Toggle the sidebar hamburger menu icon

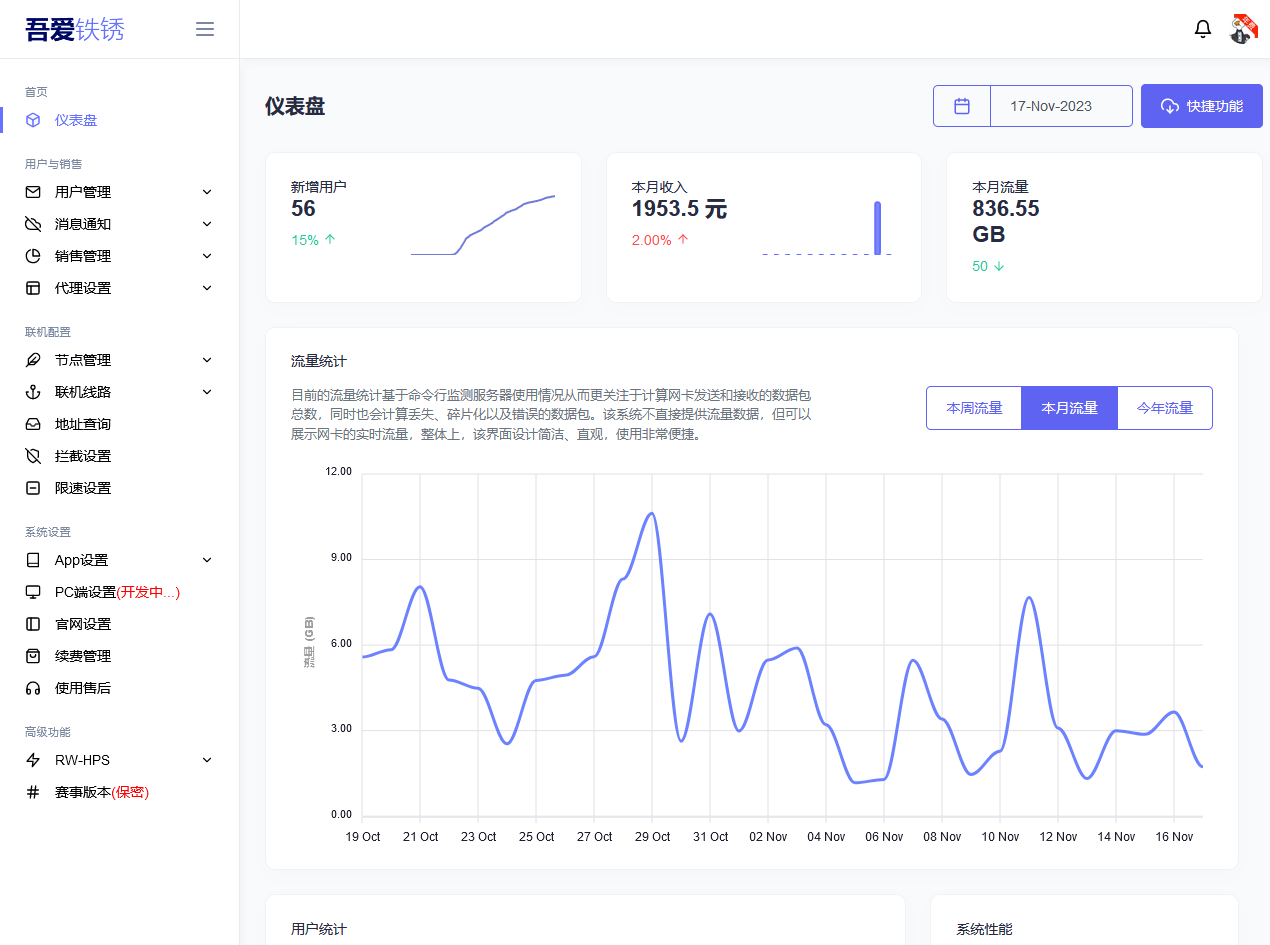205,29
